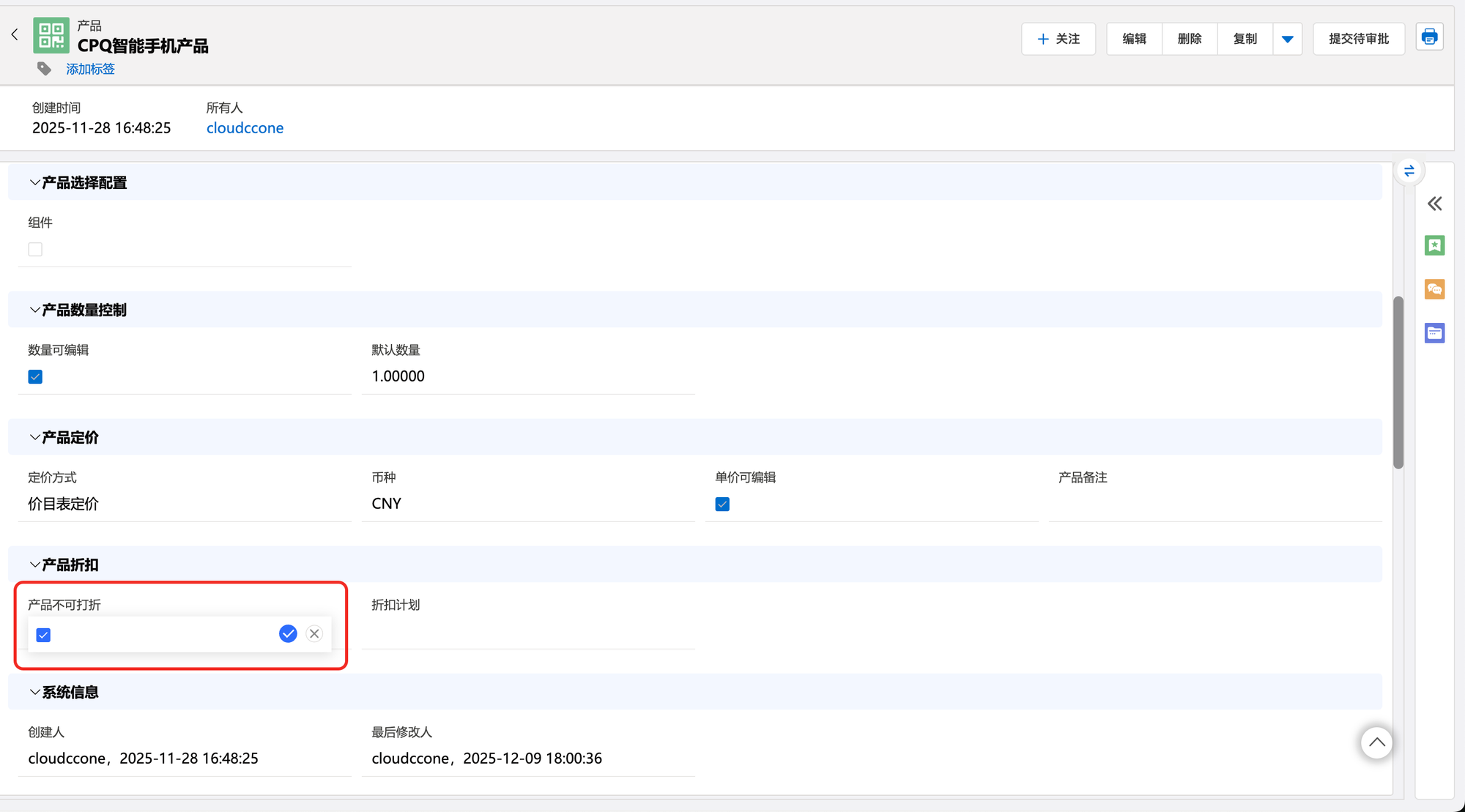The image size is (1465, 812).
Task: Open the cloudccone owner link
Action: (x=245, y=128)
